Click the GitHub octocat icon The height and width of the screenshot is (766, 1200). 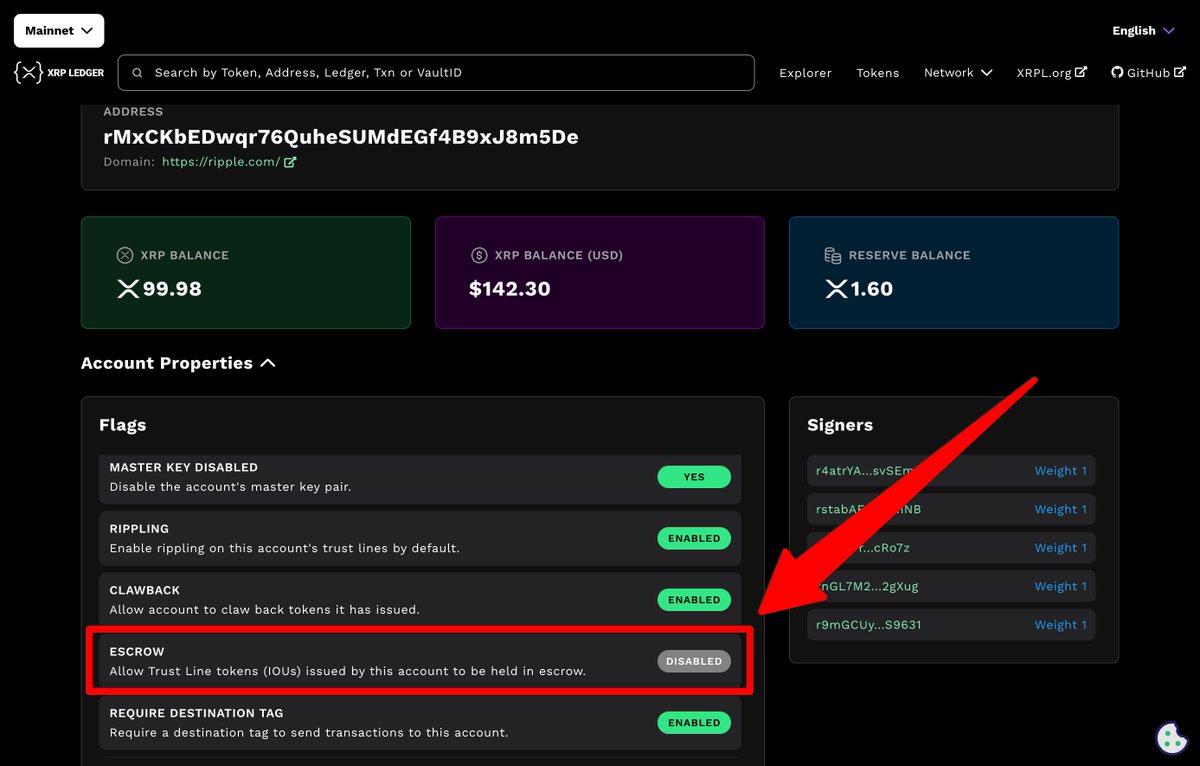point(1117,73)
